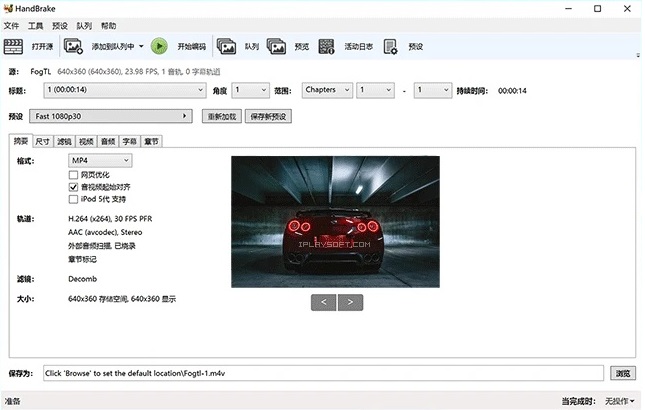
Task: Open the activity log icon
Action: tap(327, 46)
